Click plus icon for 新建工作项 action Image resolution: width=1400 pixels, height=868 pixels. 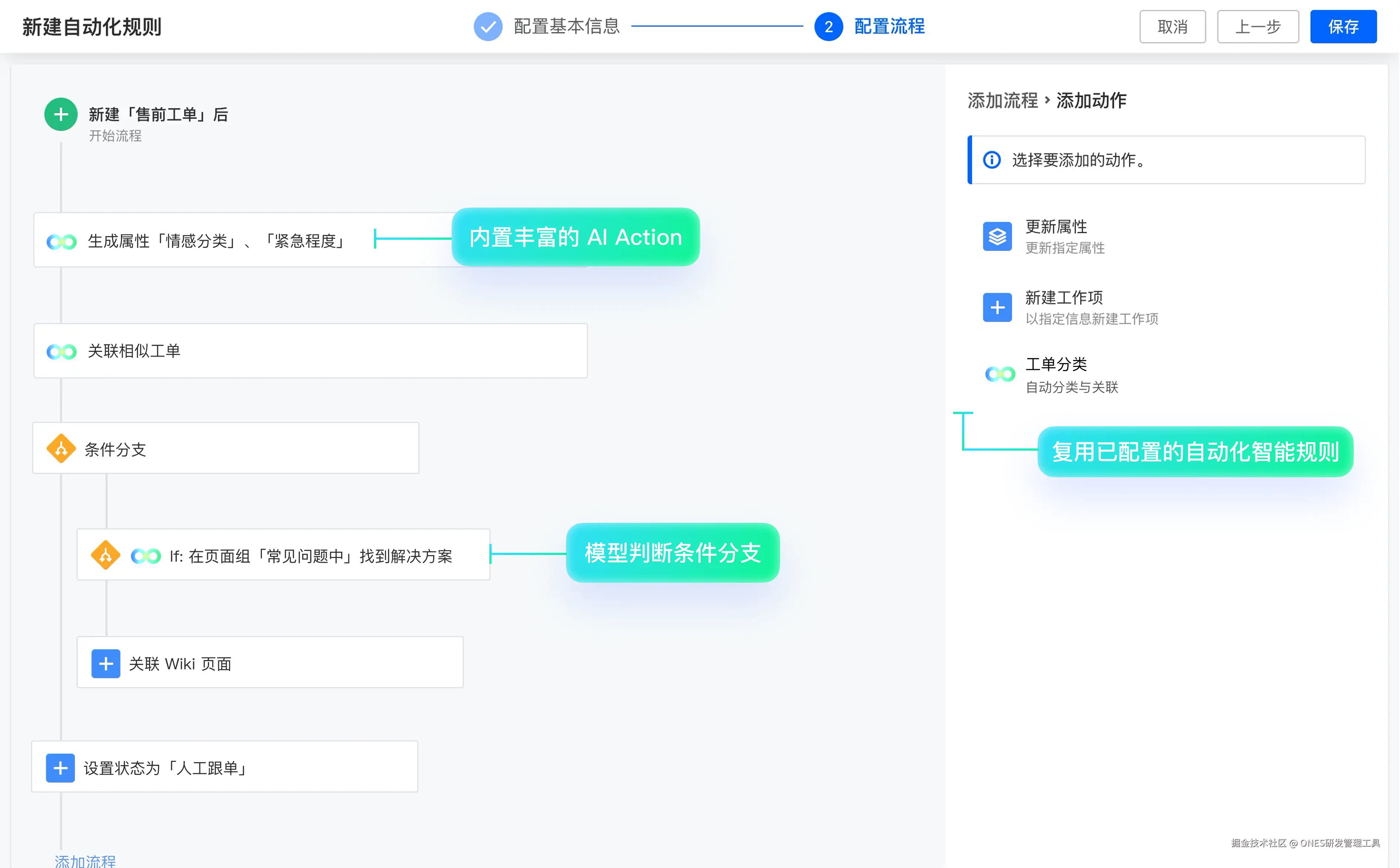[x=997, y=308]
